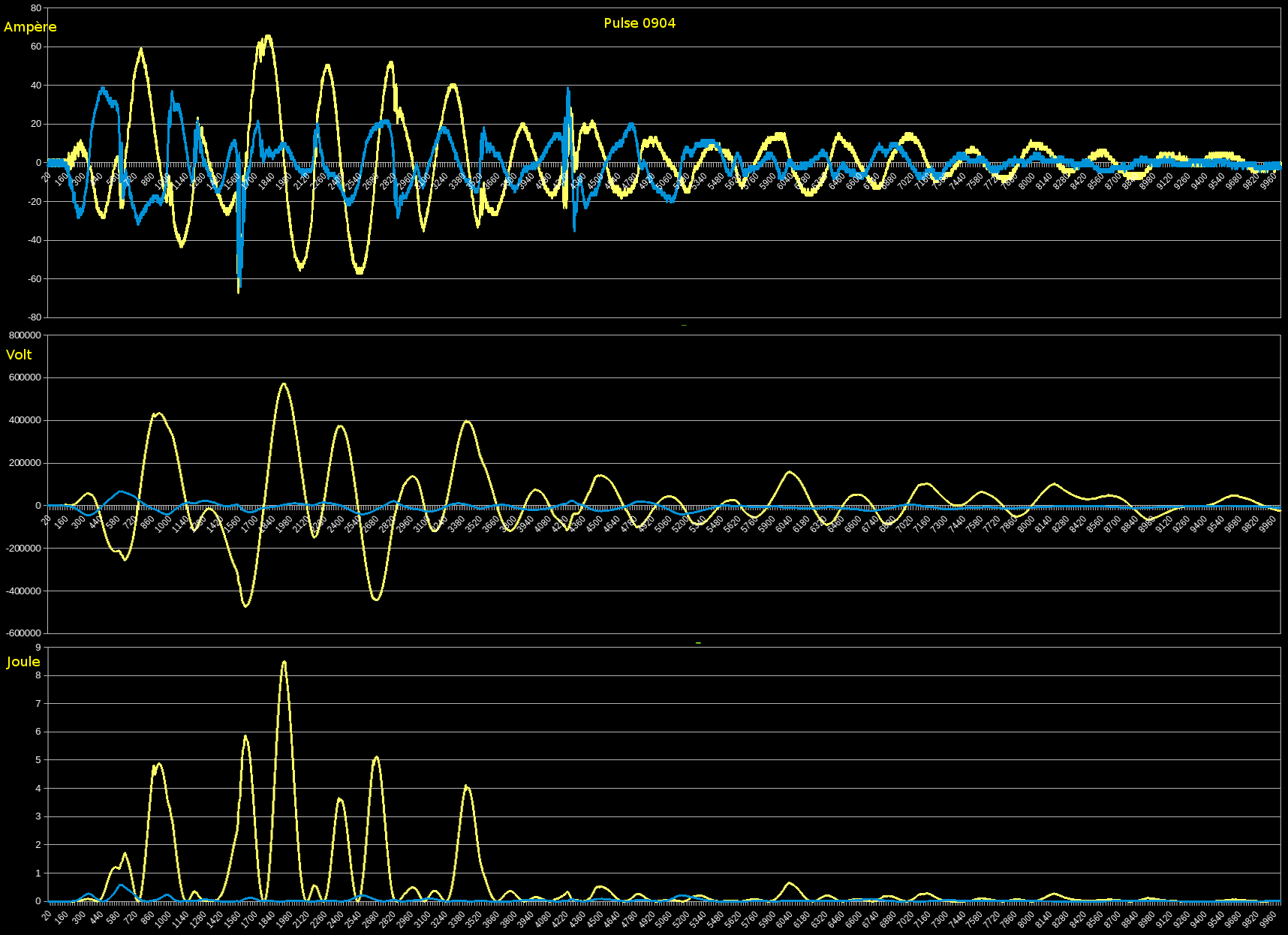The image size is (1288, 935).
Task: Click the 9960 label on the Joule chart x-axis
Action: (1268, 919)
